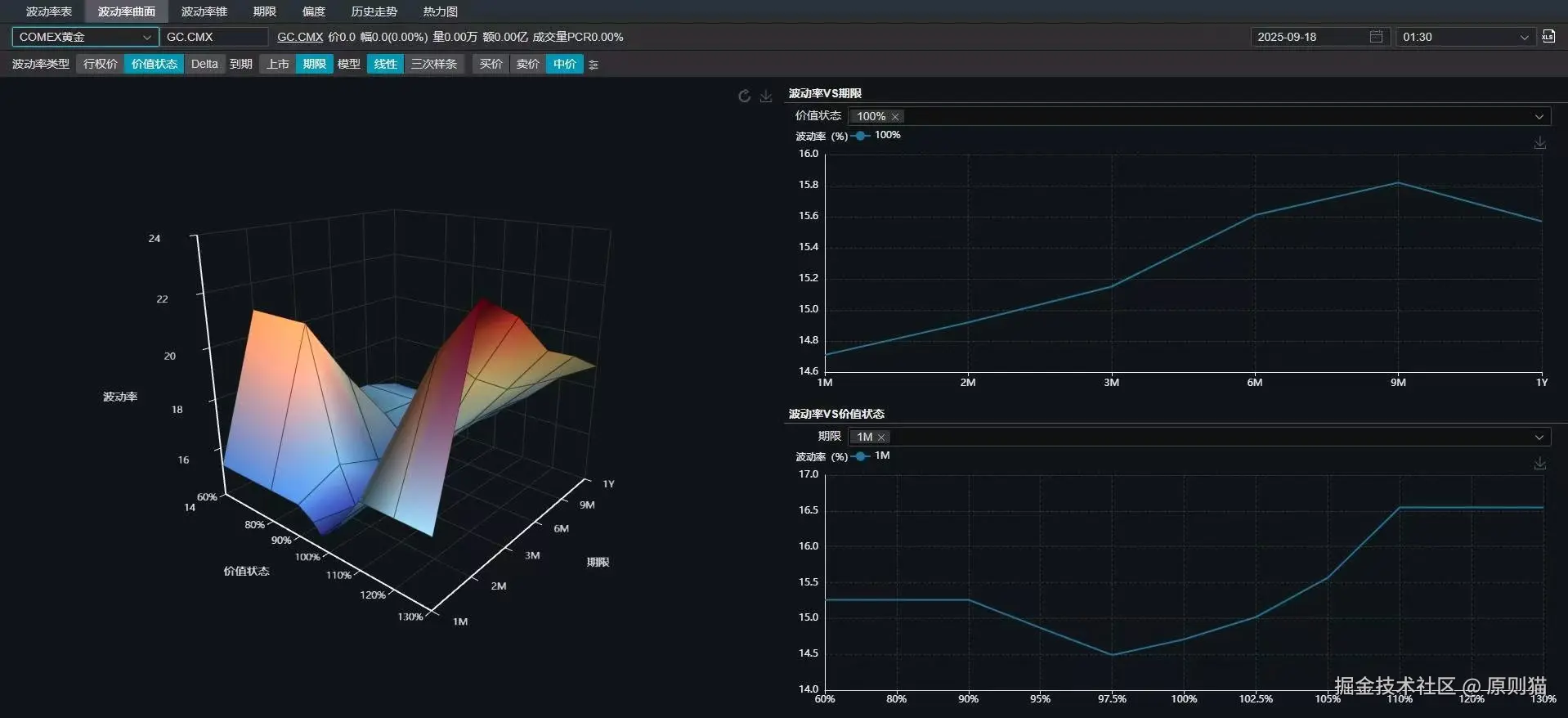Click the 波动率VS价值状态 panel title

(836, 414)
